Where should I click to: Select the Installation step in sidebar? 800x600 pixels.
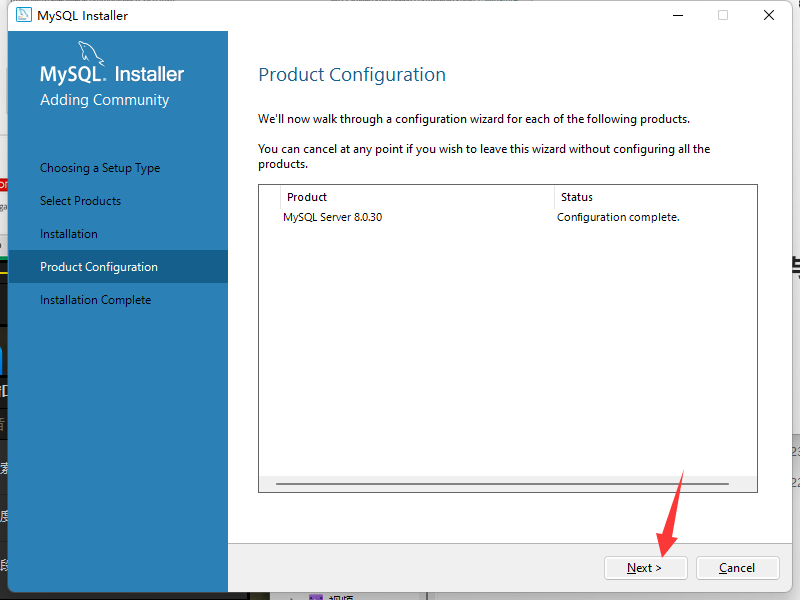(69, 234)
